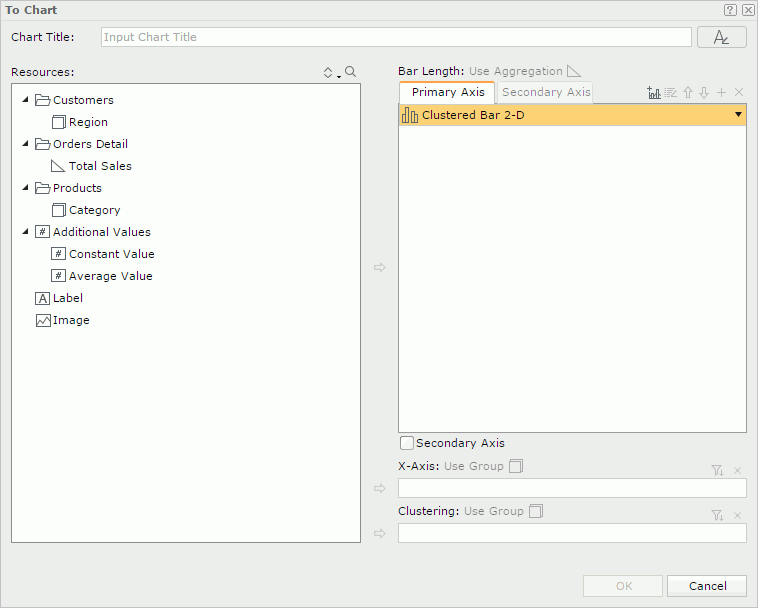Click the add-to-Bar-Length arrow
Image resolution: width=758 pixels, height=608 pixels.
coord(379,267)
